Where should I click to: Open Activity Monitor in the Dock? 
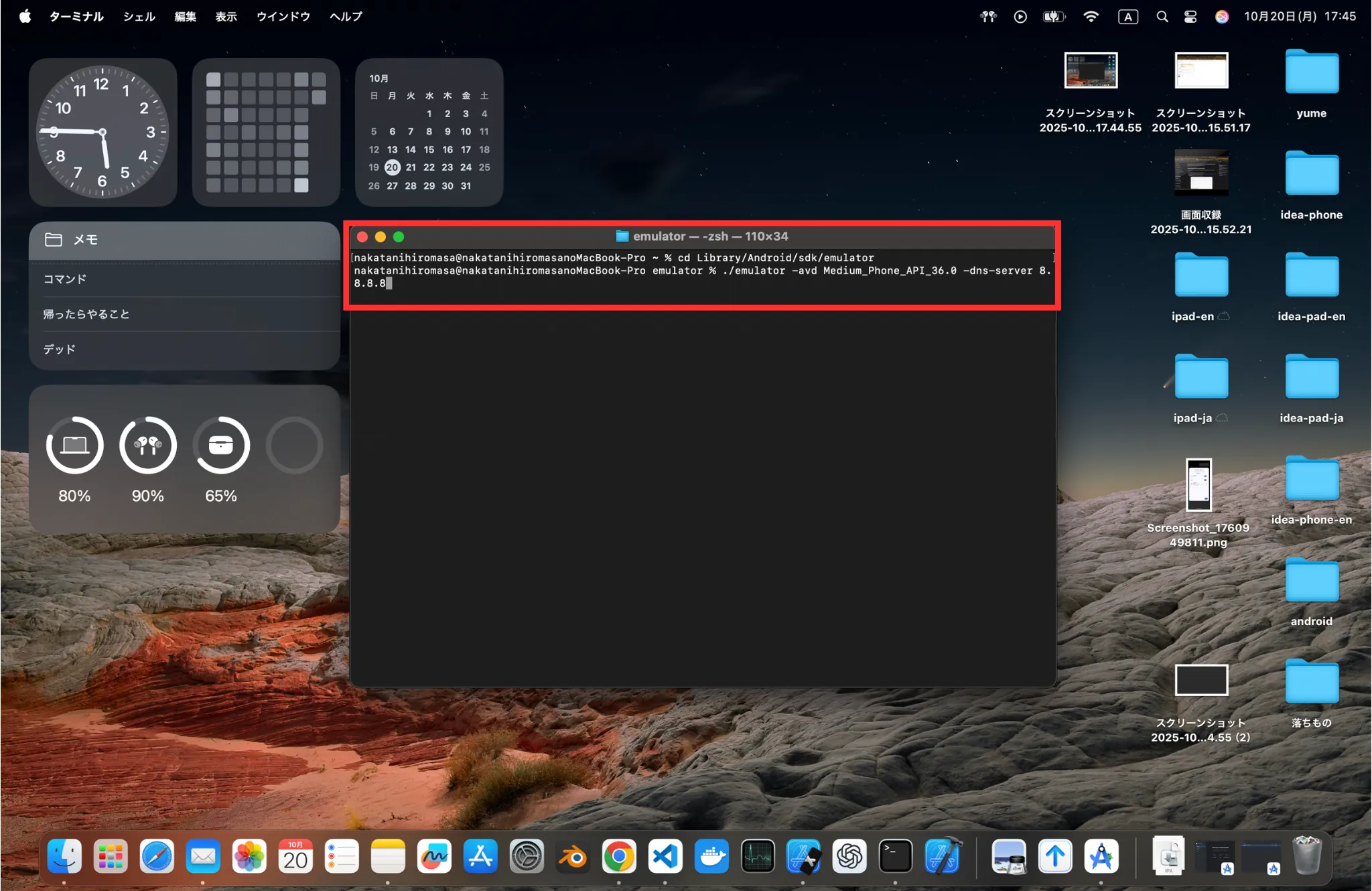coord(758,857)
